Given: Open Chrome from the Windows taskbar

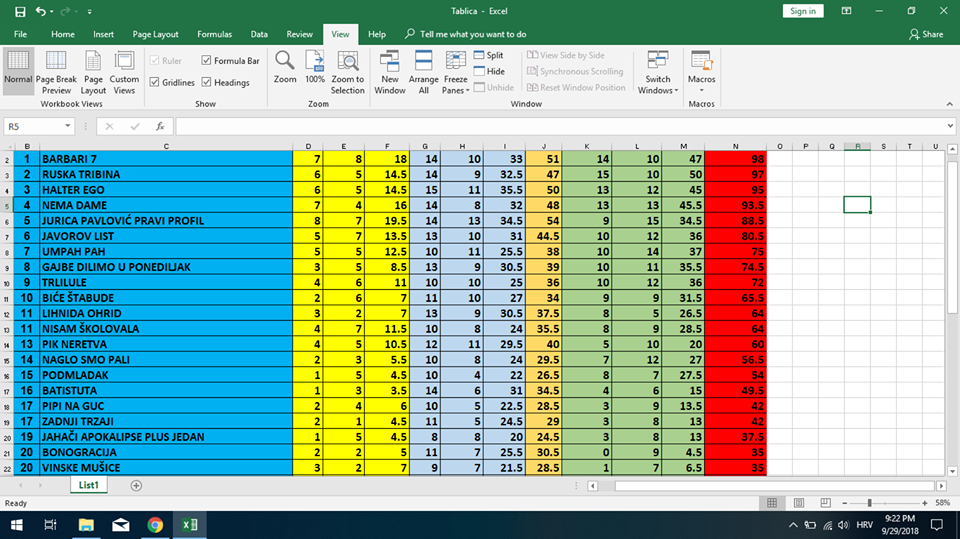Looking at the screenshot, I should click(x=155, y=525).
